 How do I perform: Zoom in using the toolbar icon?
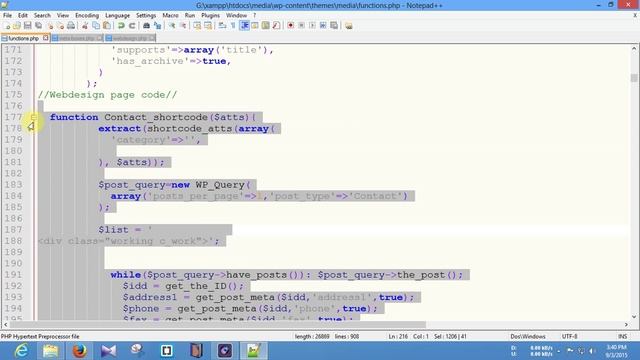pyautogui.click(x=172, y=26)
